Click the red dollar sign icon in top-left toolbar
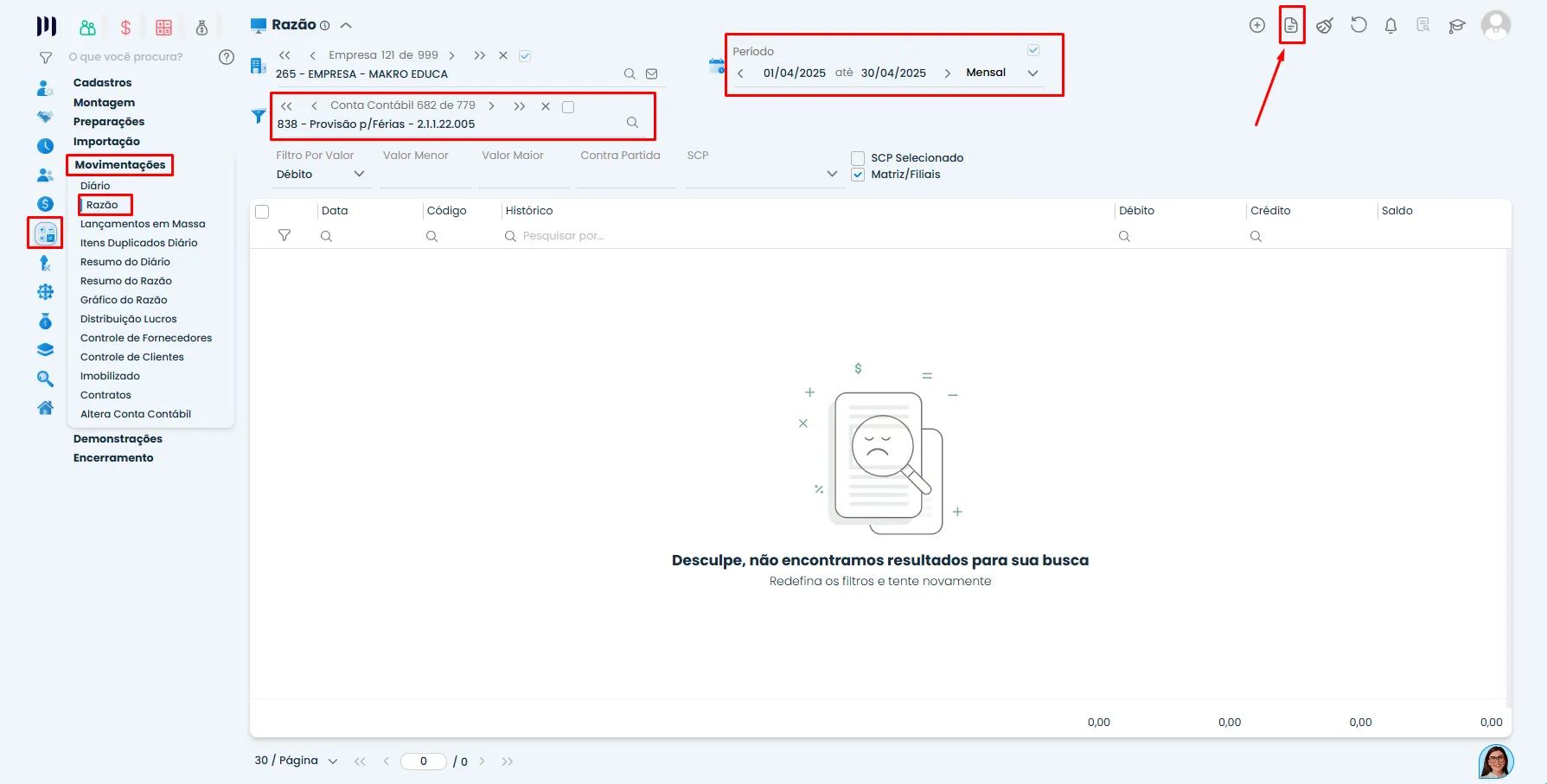This screenshot has width=1547, height=784. [x=125, y=28]
